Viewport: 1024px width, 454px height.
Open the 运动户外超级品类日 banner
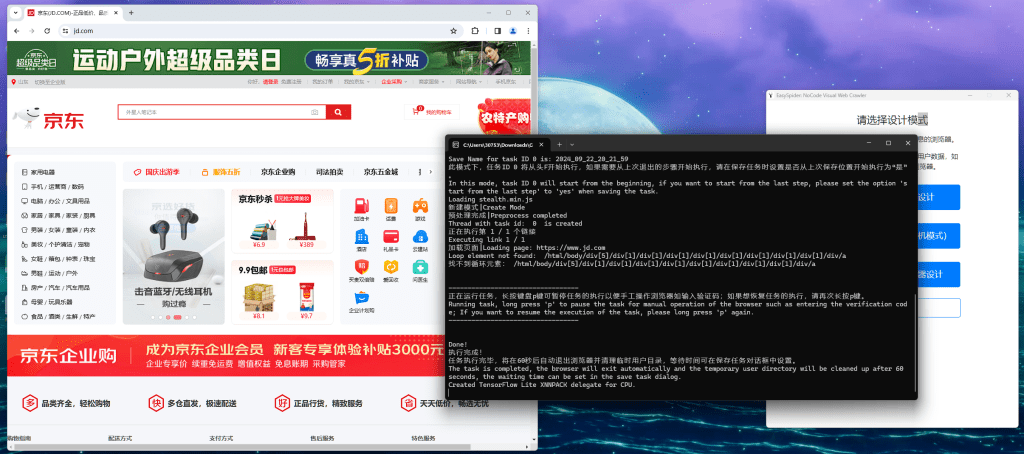pos(268,59)
